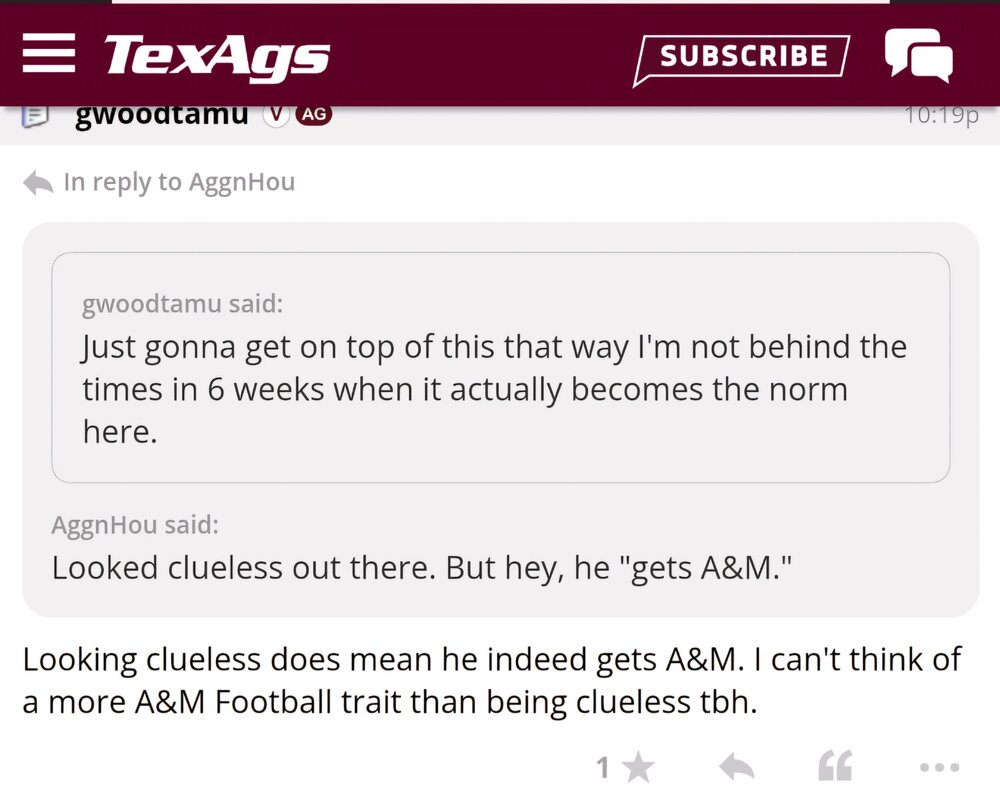Viewport: 1000px width, 802px height.
Task: Star this post
Action: pos(638,768)
